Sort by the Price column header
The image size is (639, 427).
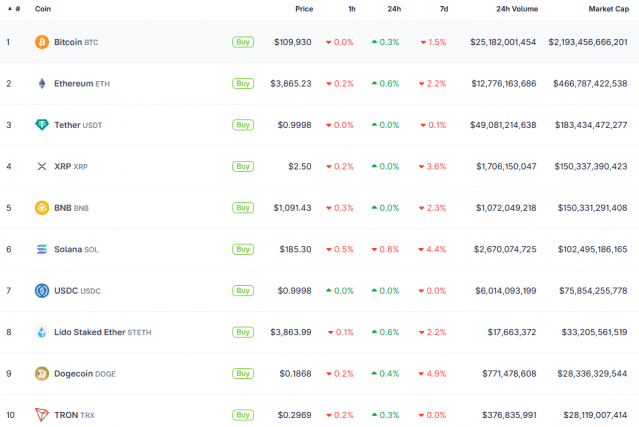tap(304, 9)
